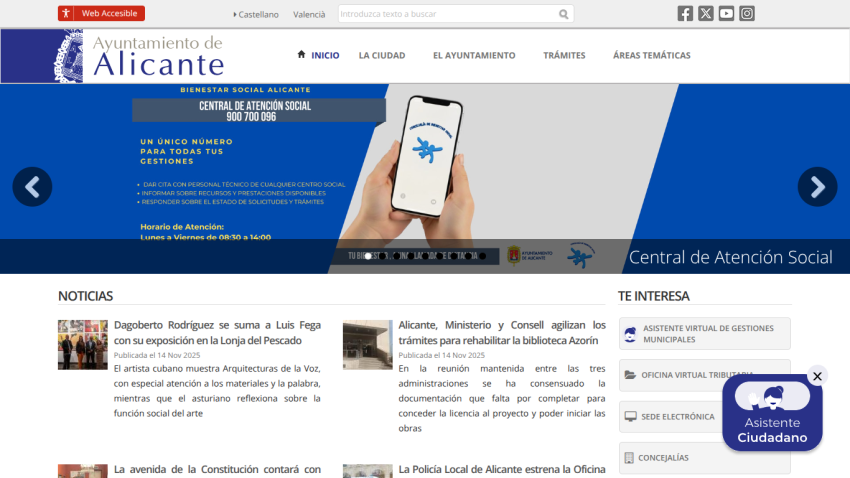Screen dimensions: 850x478
Task: Click the 'Central de Atención Social' slide caption
Action: (730, 257)
